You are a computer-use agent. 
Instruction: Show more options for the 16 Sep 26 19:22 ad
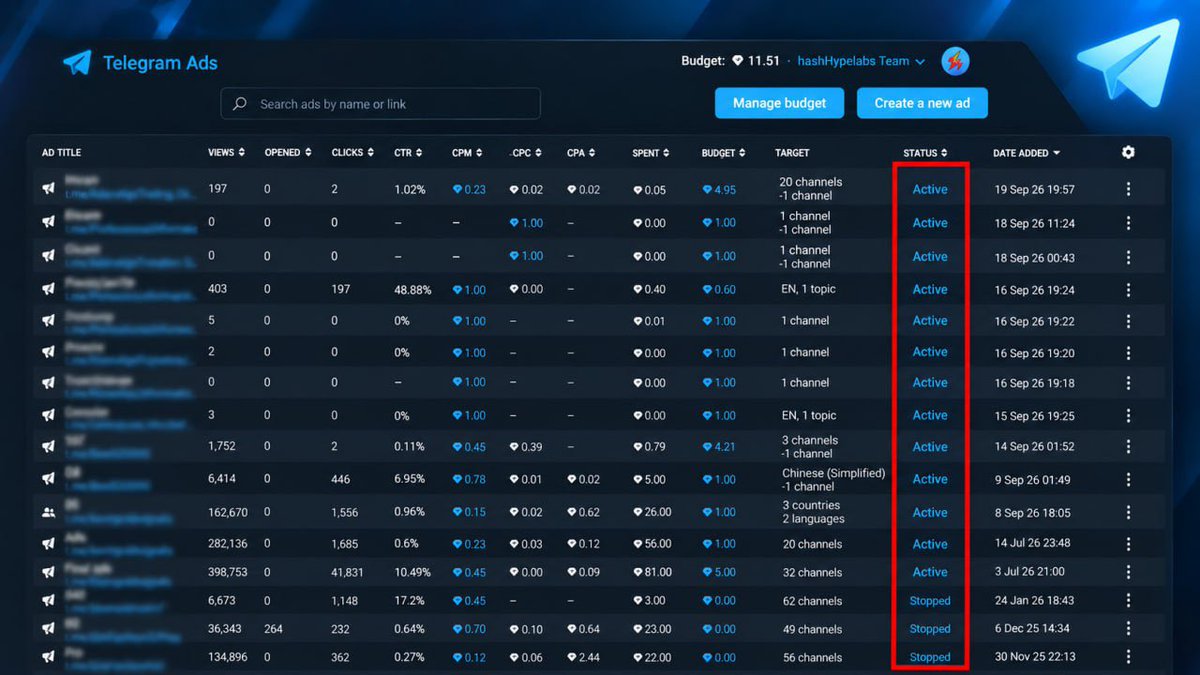tap(1128, 321)
